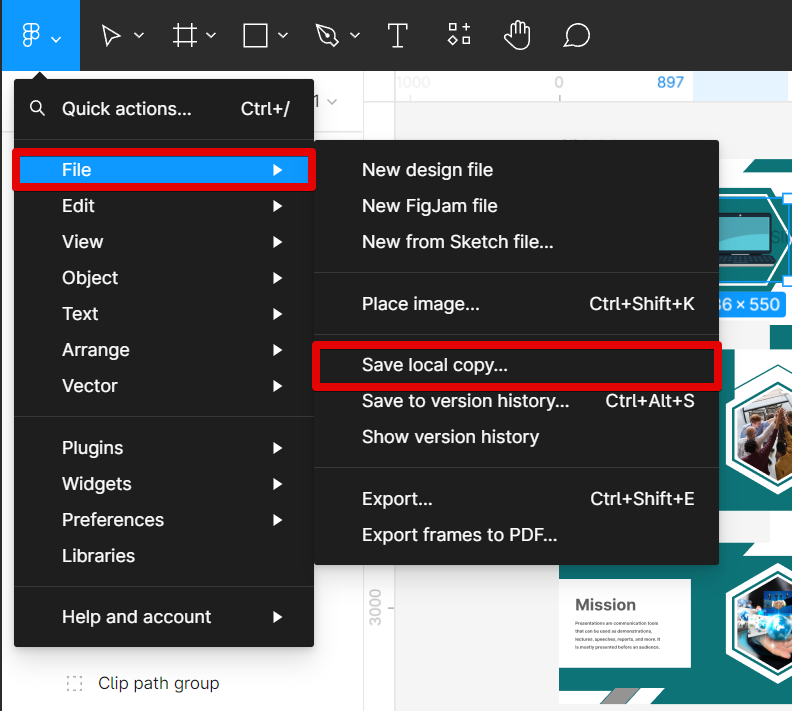The image size is (792, 711).
Task: Expand the shape tools dropdown chevron
Action: point(283,37)
